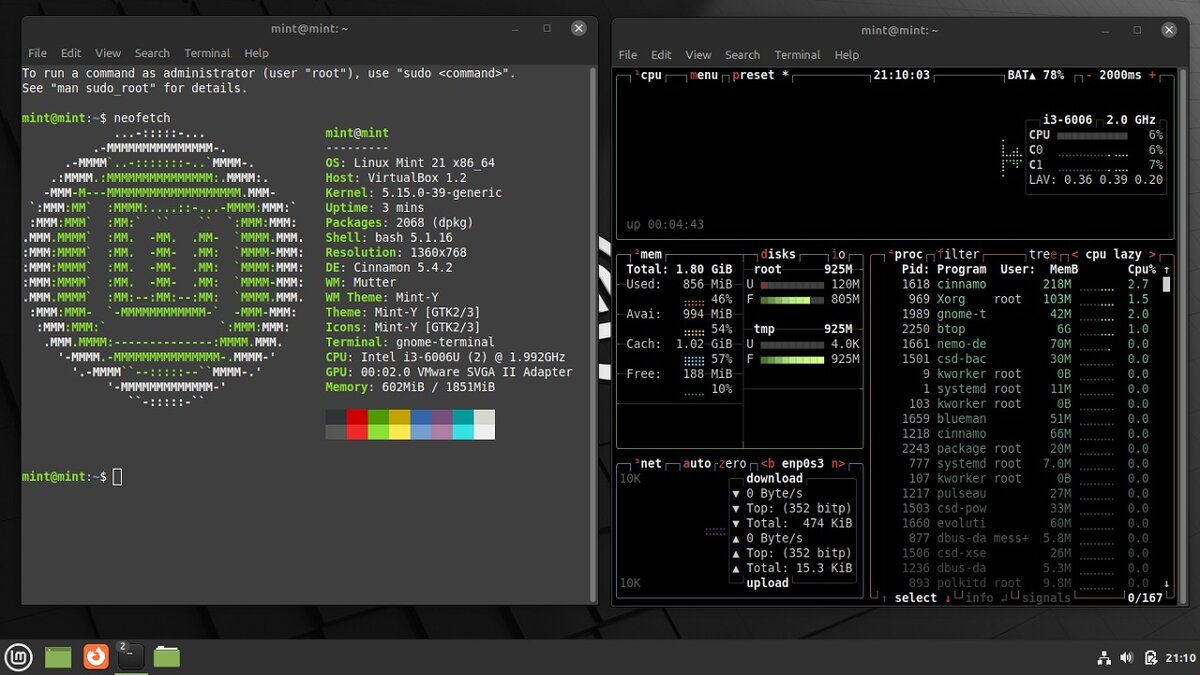Increase btop update interval with the plus
Viewport: 1200px width, 675px height.
pyautogui.click(x=1152, y=75)
